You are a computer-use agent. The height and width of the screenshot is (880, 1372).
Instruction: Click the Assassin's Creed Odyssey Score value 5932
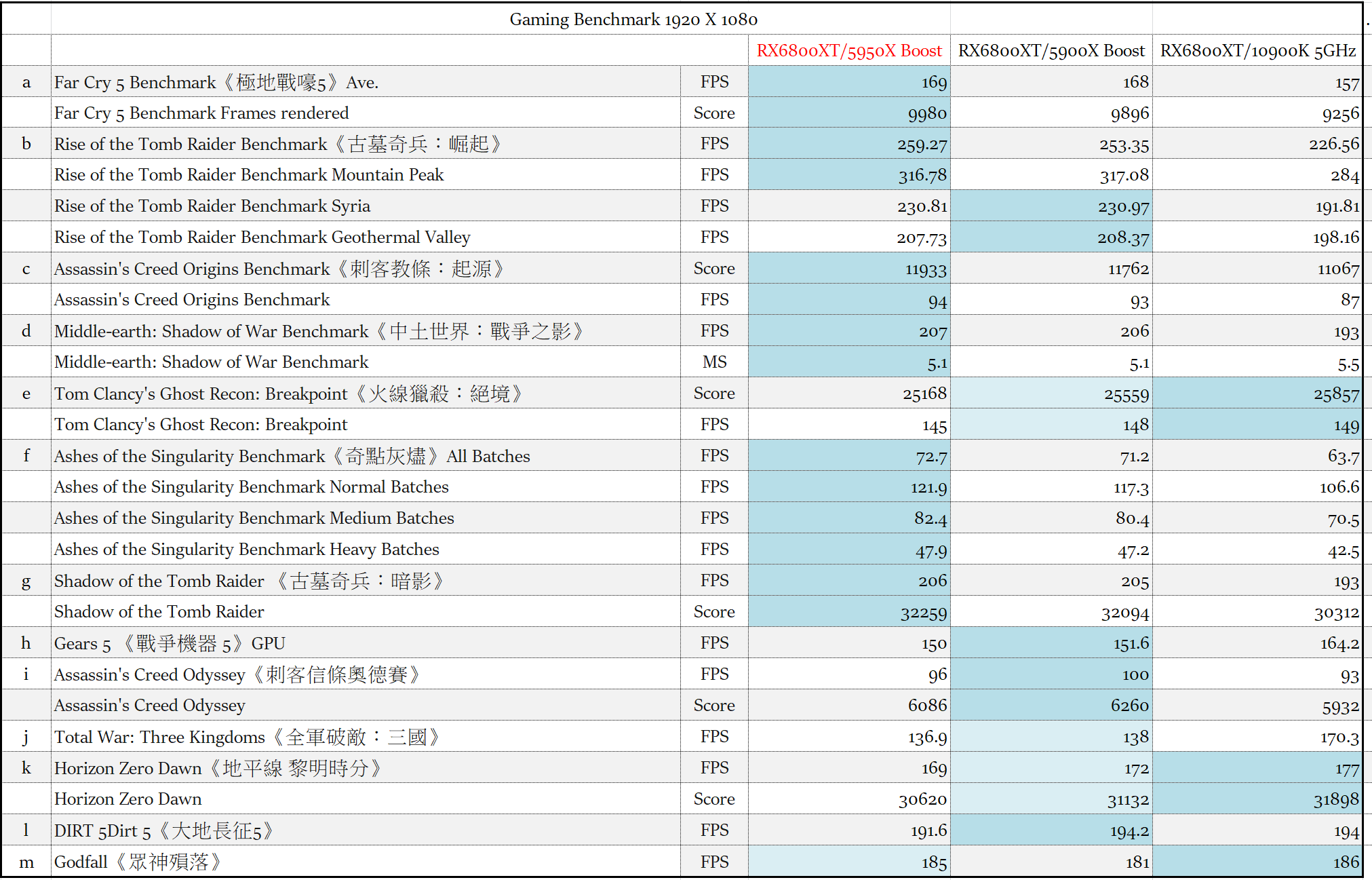point(1340,706)
